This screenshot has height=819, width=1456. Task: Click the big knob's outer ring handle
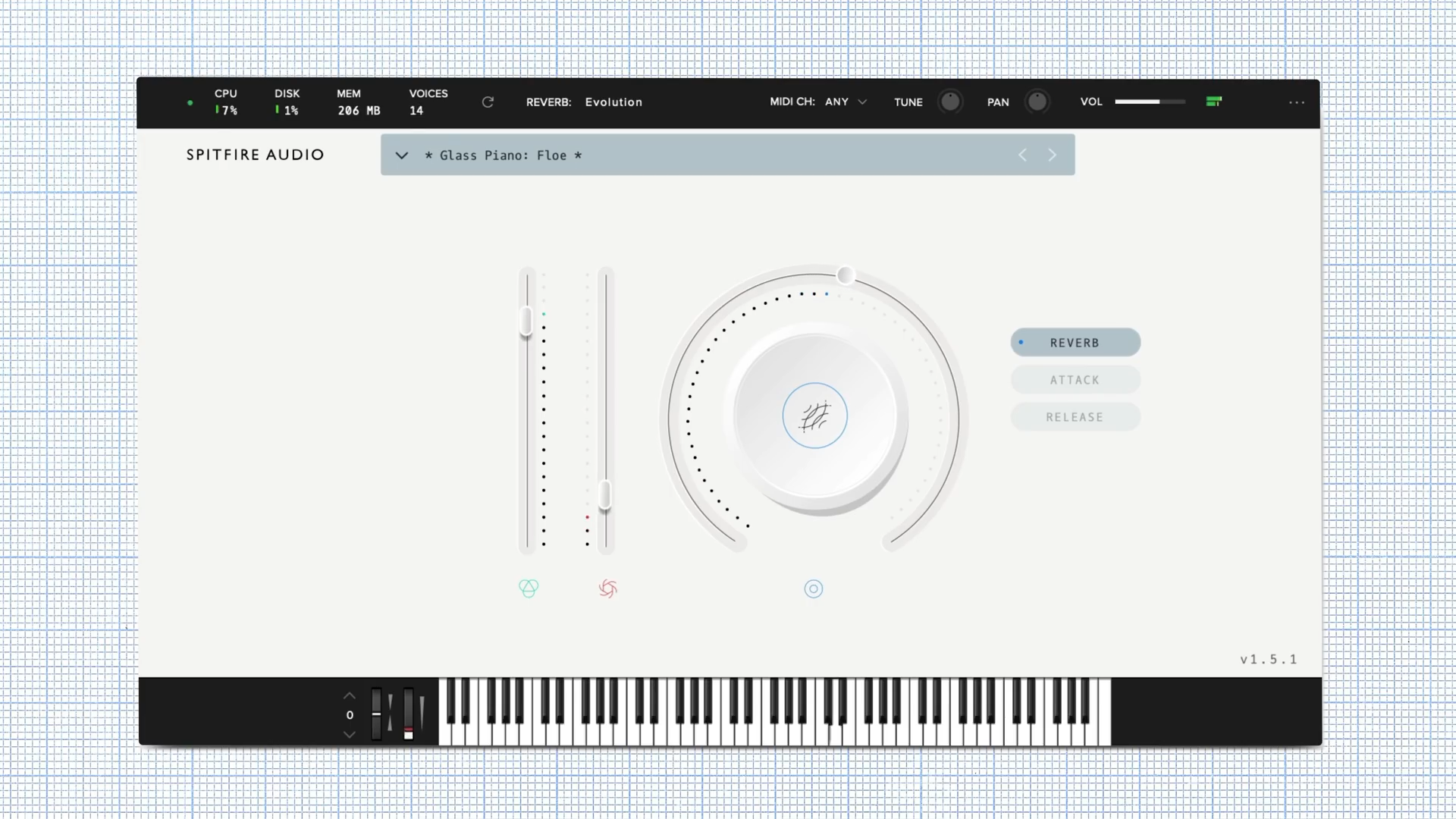[846, 275]
